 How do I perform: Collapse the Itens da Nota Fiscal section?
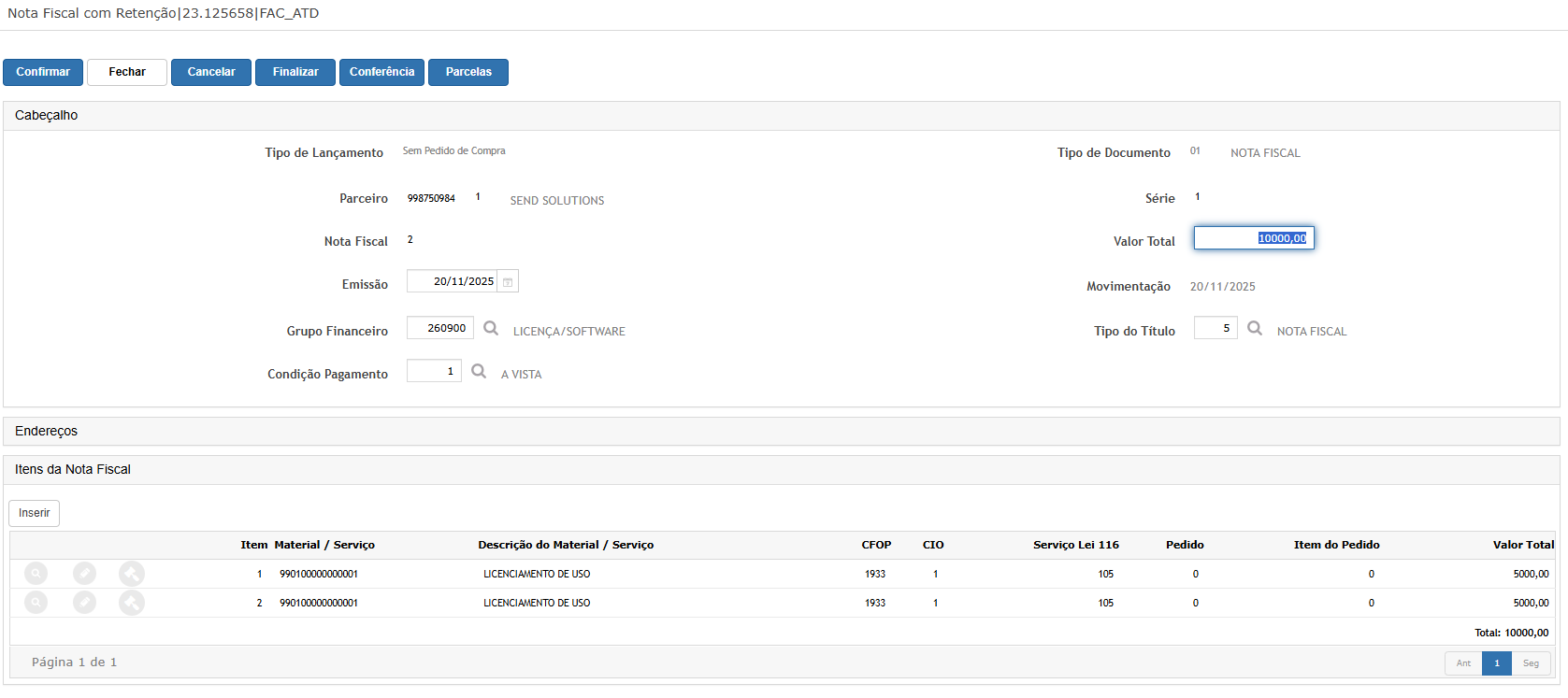(x=73, y=469)
